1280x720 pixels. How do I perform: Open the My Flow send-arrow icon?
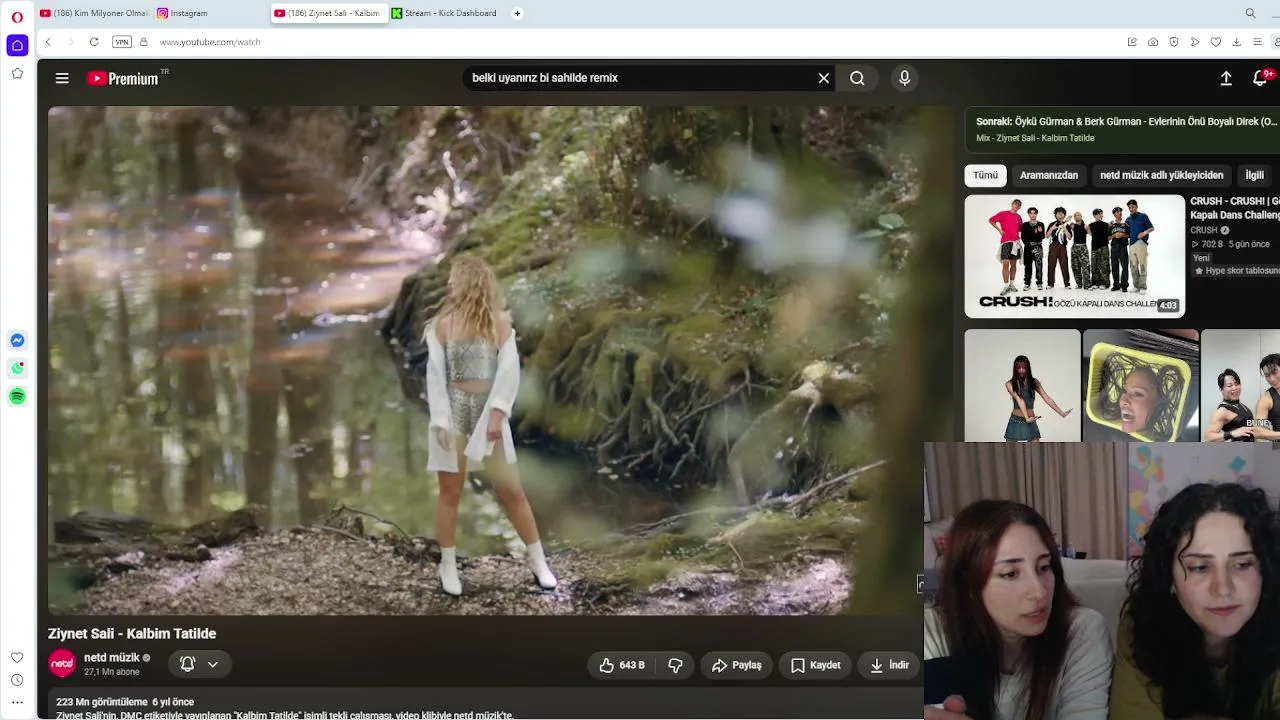tap(1195, 42)
